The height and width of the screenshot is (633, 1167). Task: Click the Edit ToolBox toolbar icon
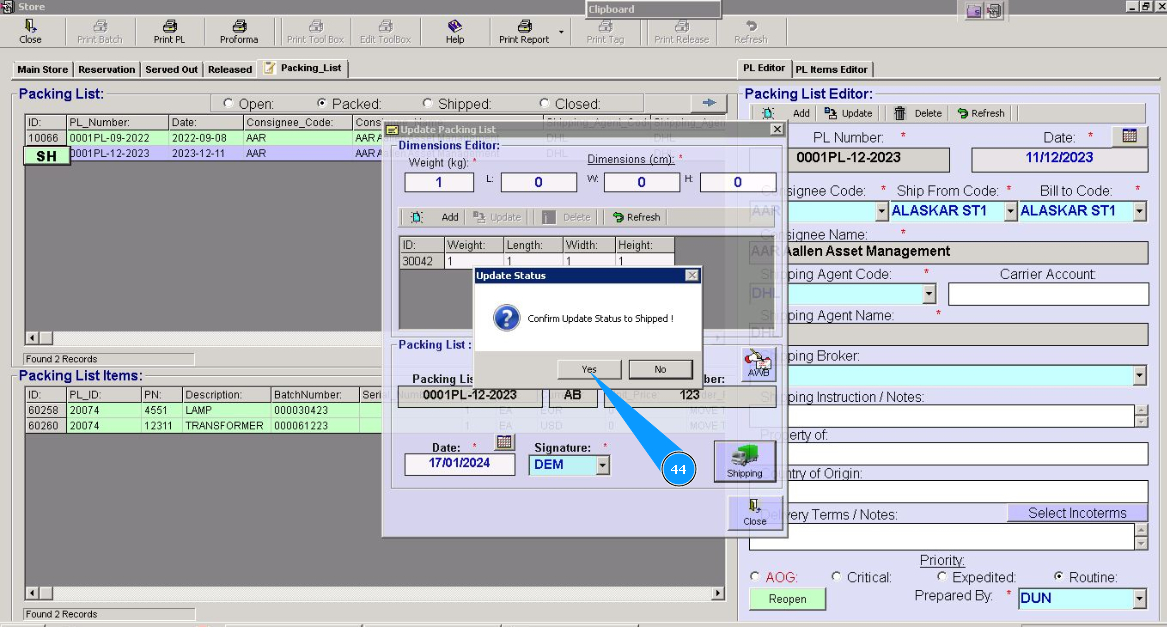click(386, 32)
